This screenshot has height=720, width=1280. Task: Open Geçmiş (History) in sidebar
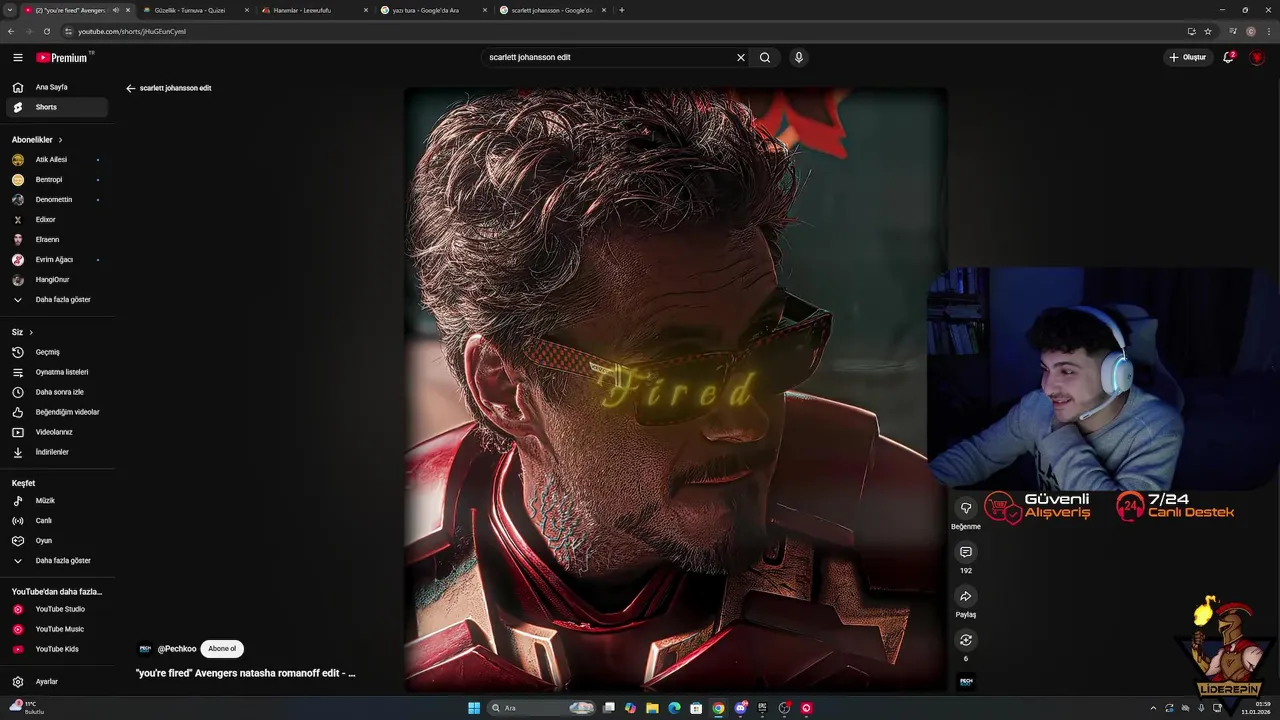click(57, 352)
